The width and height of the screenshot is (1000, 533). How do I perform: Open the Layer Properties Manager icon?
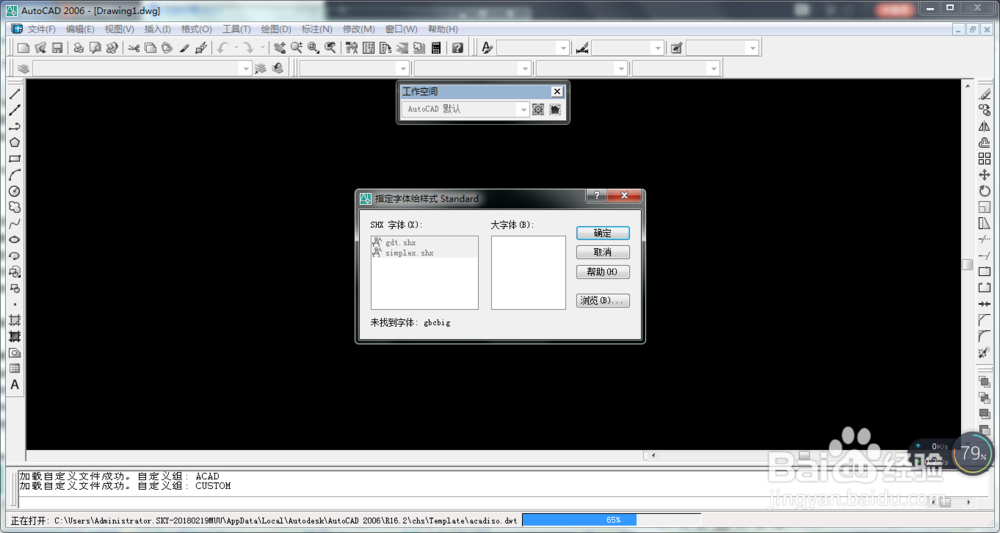pyautogui.click(x=24, y=68)
